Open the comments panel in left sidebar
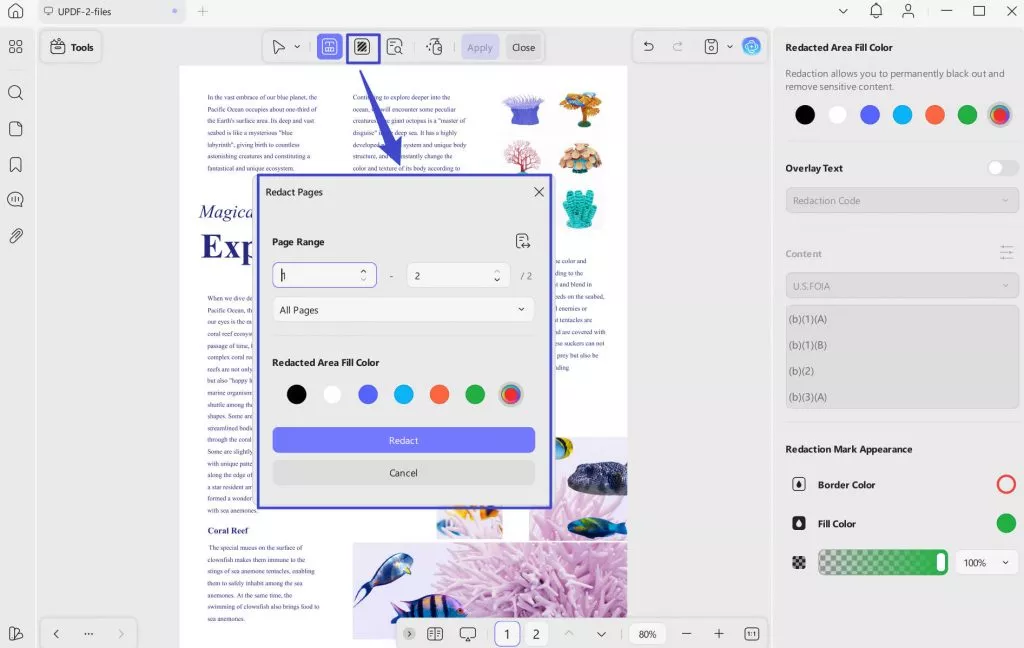The height and width of the screenshot is (648, 1024). (16, 199)
